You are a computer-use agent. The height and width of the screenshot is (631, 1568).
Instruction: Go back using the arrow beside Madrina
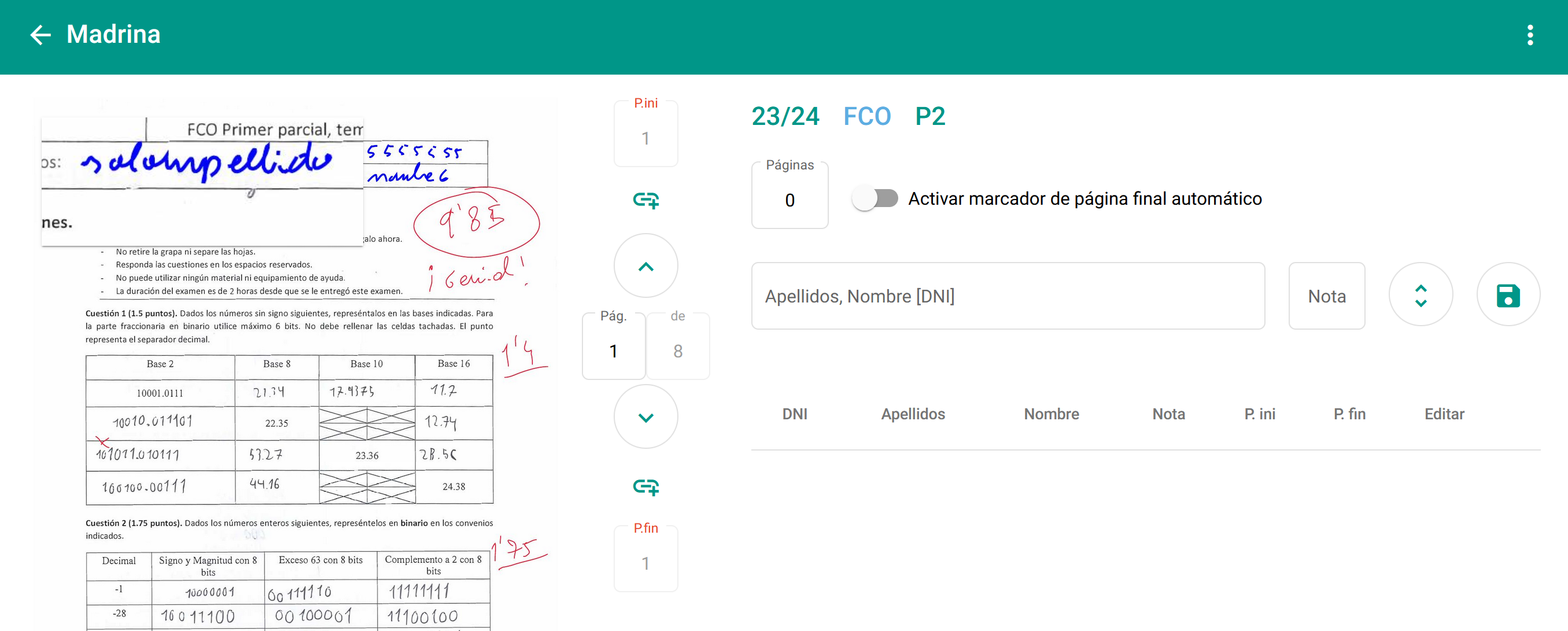(40, 35)
